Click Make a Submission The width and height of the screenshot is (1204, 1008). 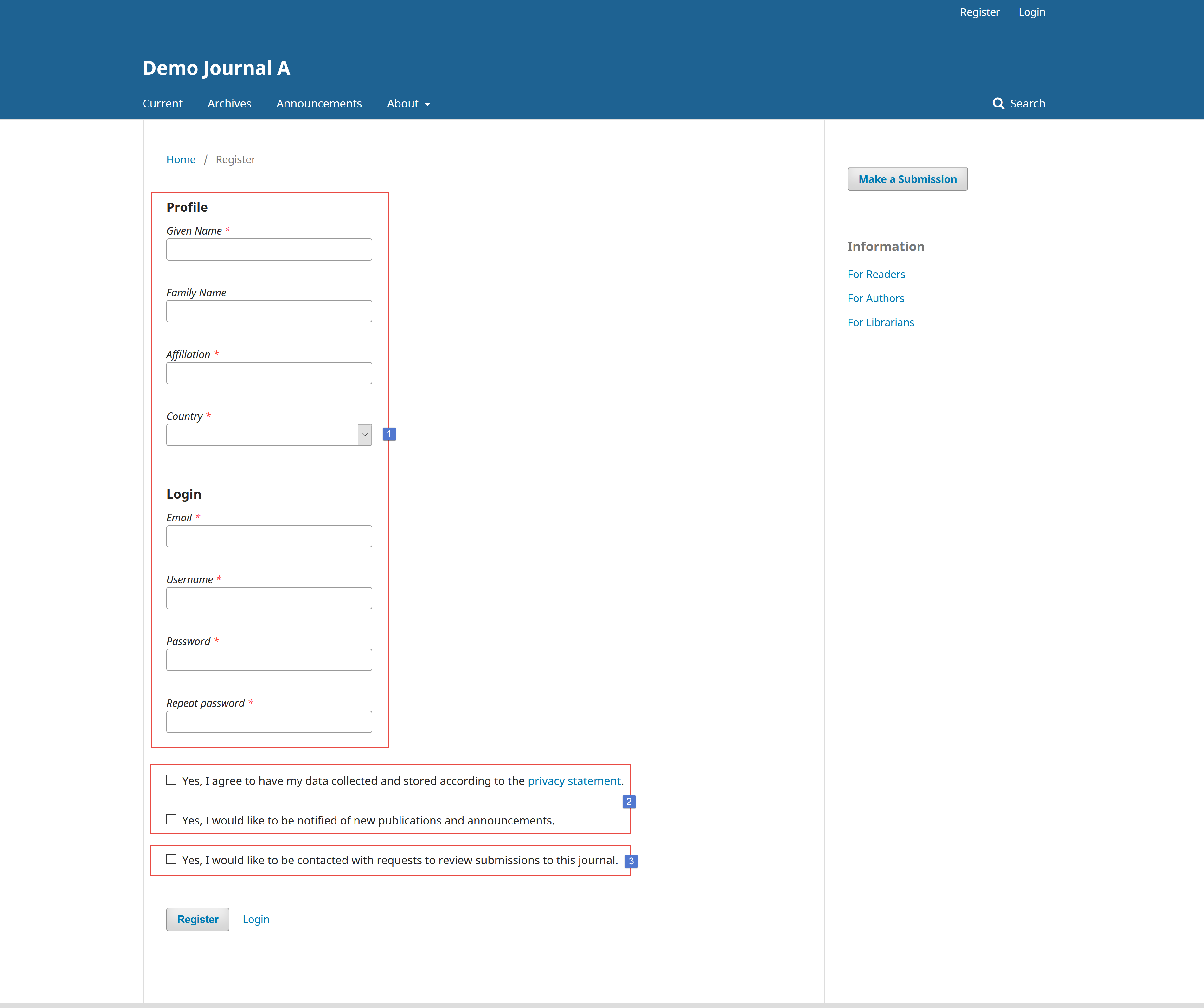[x=907, y=178]
